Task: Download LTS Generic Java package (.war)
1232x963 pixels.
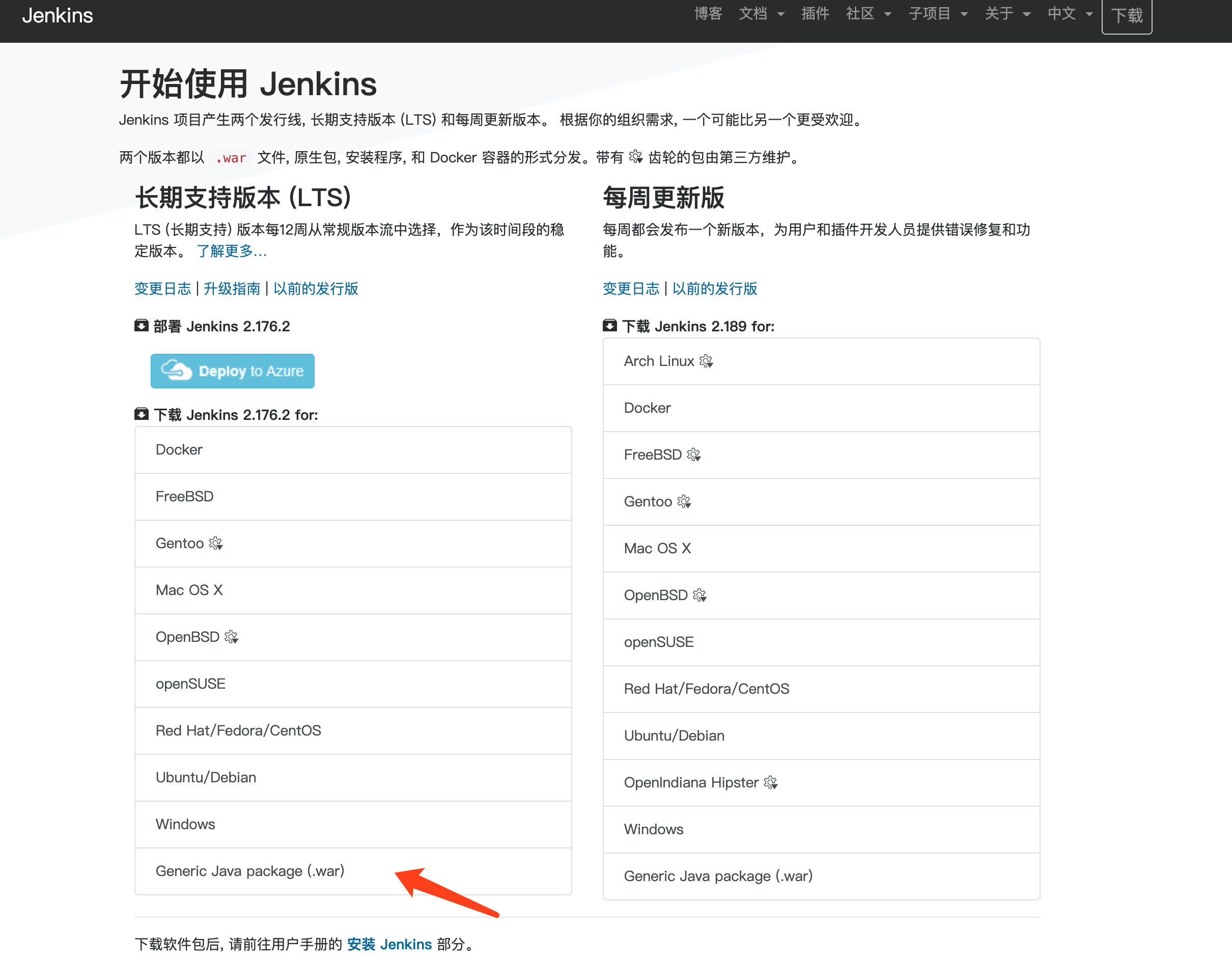Action: (x=353, y=871)
